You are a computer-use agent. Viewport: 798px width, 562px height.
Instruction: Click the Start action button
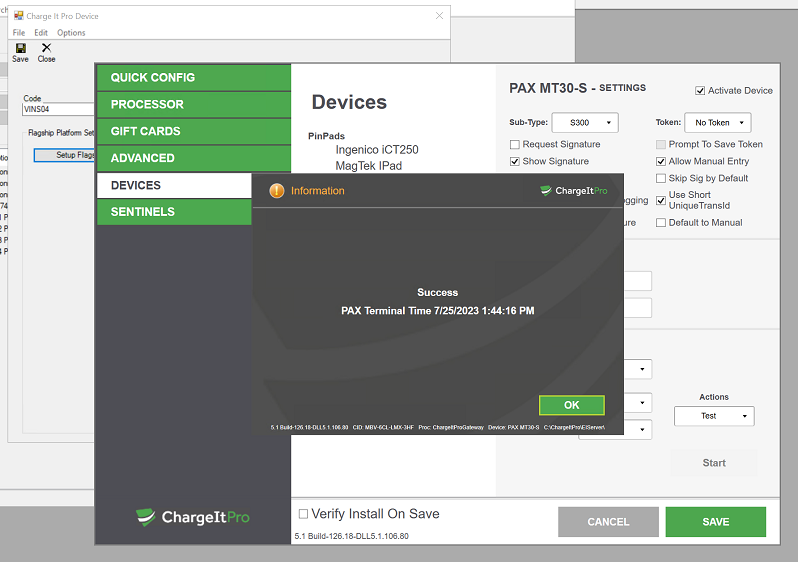(x=714, y=463)
